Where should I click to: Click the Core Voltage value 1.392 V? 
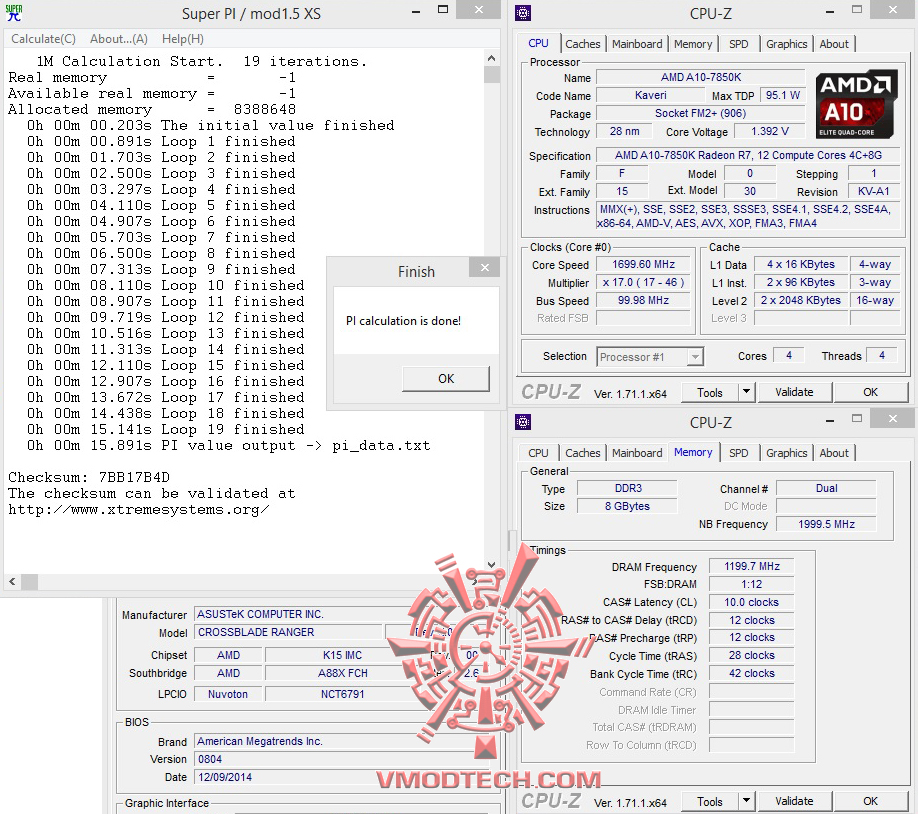click(769, 131)
